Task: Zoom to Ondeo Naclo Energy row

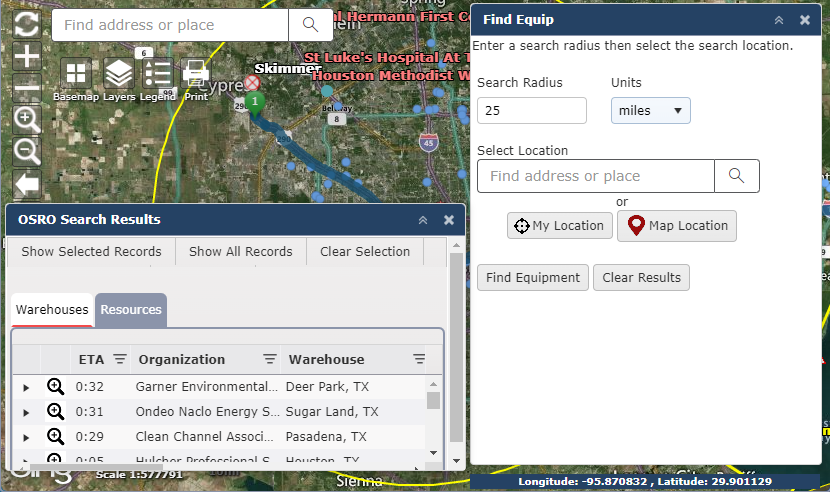Action: click(56, 412)
